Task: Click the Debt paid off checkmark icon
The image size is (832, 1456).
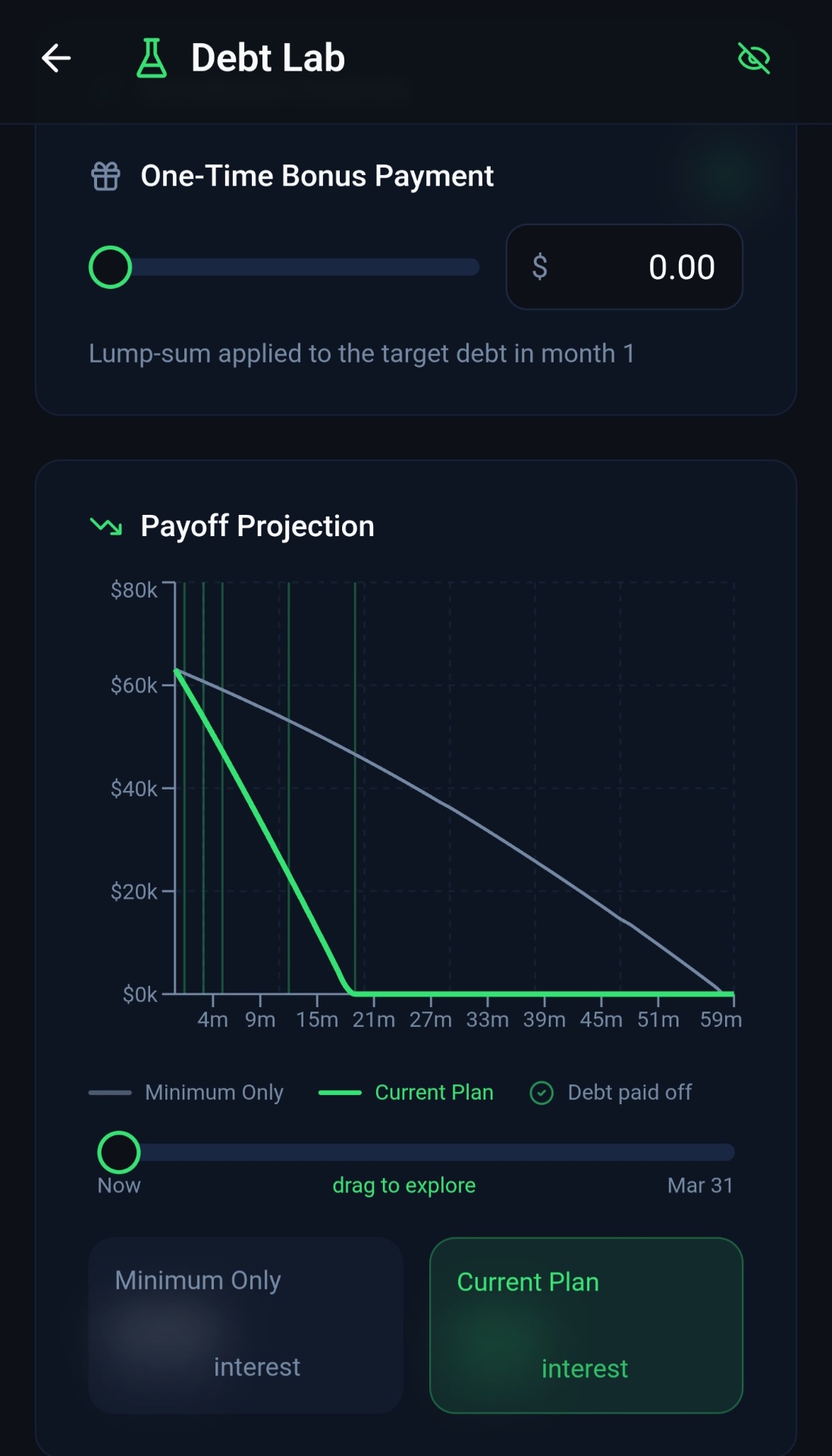Action: pos(542,1092)
